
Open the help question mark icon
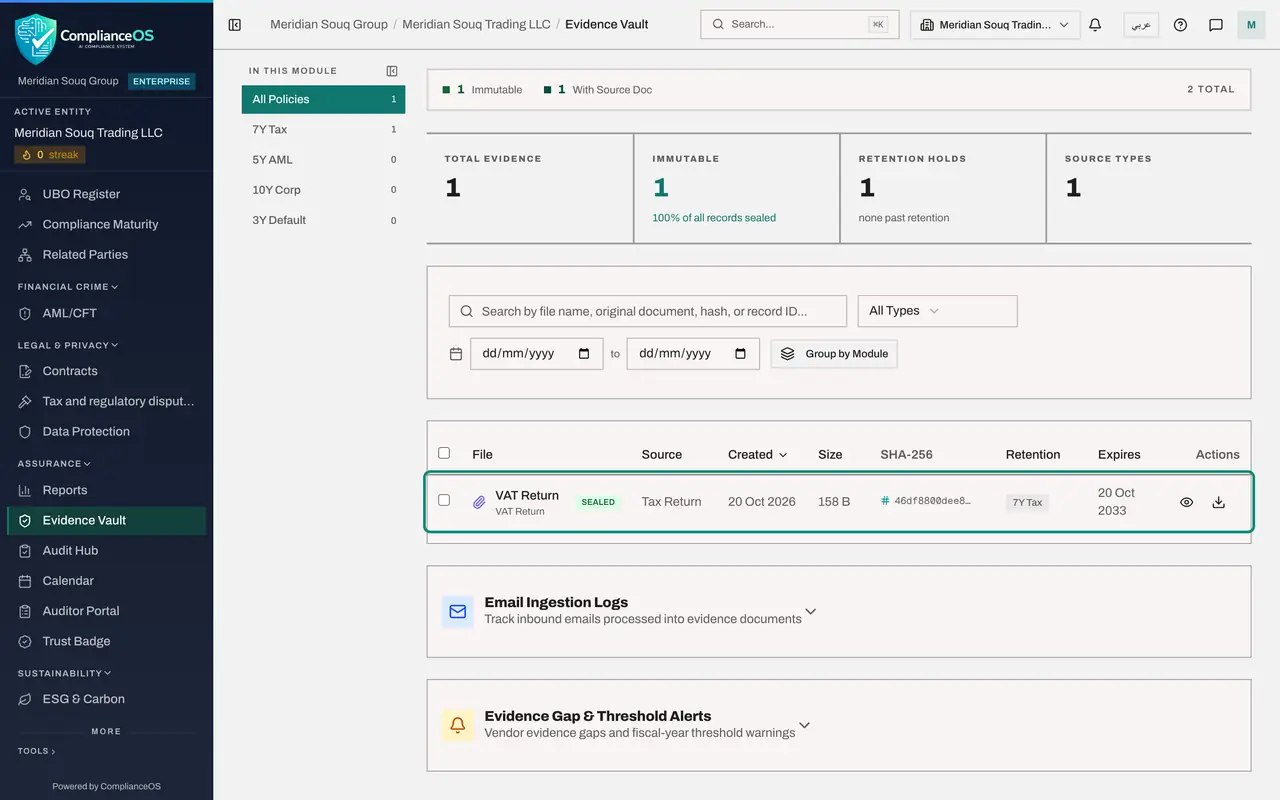pyautogui.click(x=1180, y=25)
